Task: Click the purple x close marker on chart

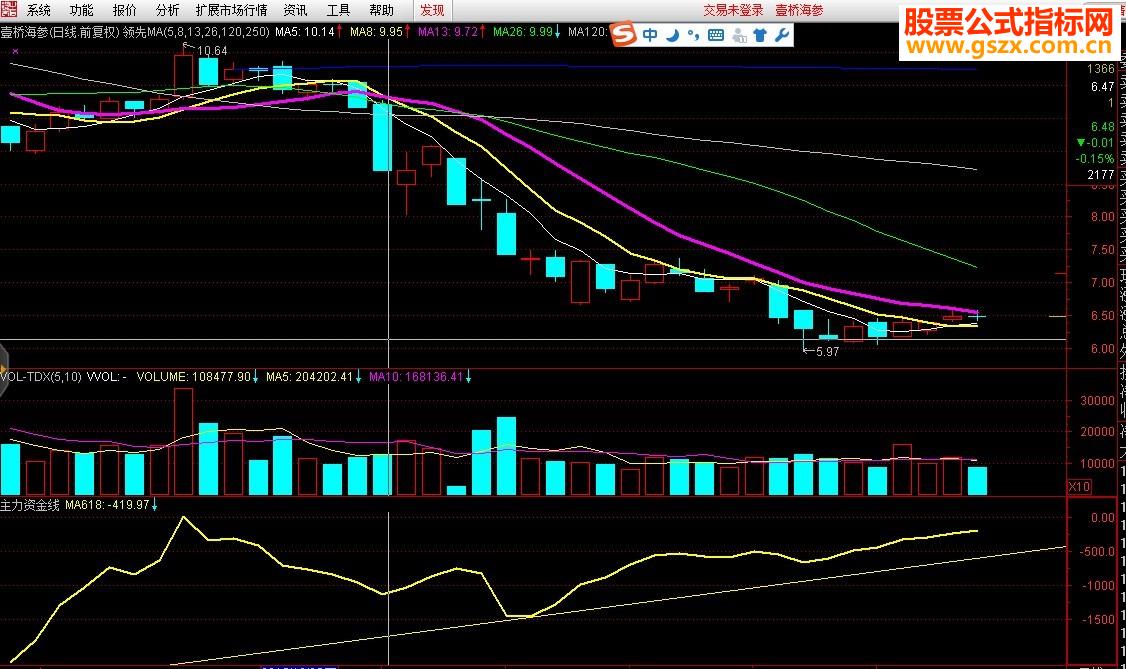Action: point(16,51)
